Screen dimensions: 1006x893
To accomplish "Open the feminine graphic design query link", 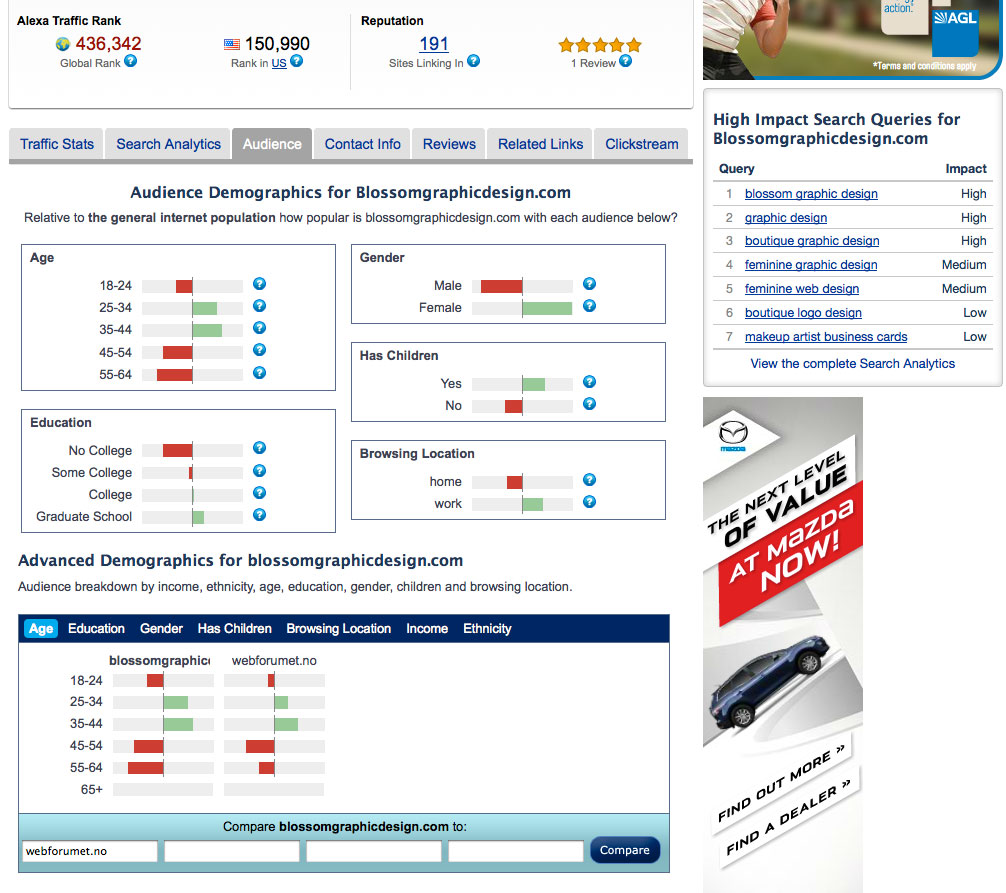I will pos(811,264).
